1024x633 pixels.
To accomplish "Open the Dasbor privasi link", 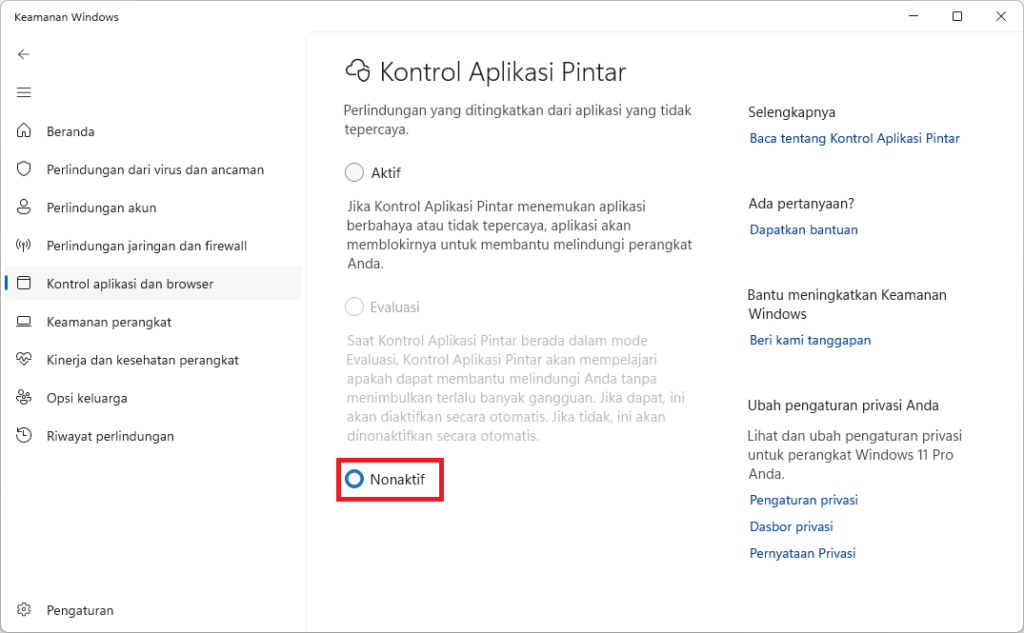I will (x=791, y=527).
